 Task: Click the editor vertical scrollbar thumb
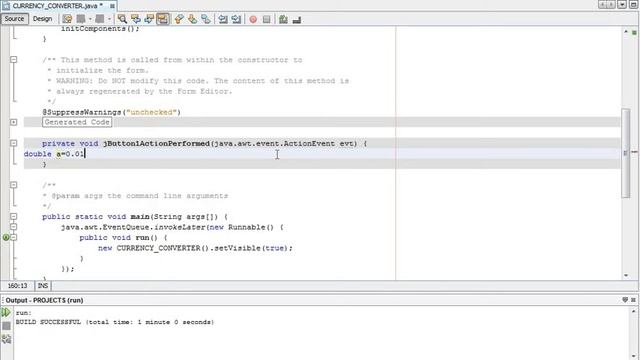[626, 153]
